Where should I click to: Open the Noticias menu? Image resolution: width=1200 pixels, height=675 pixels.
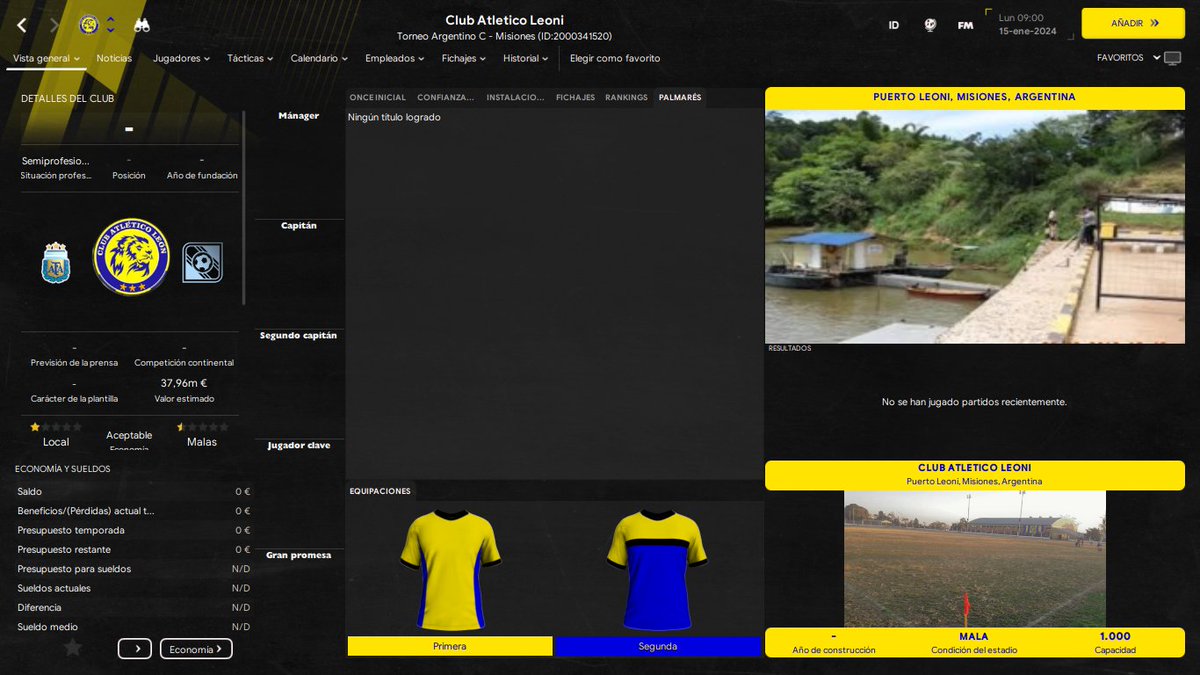point(114,58)
